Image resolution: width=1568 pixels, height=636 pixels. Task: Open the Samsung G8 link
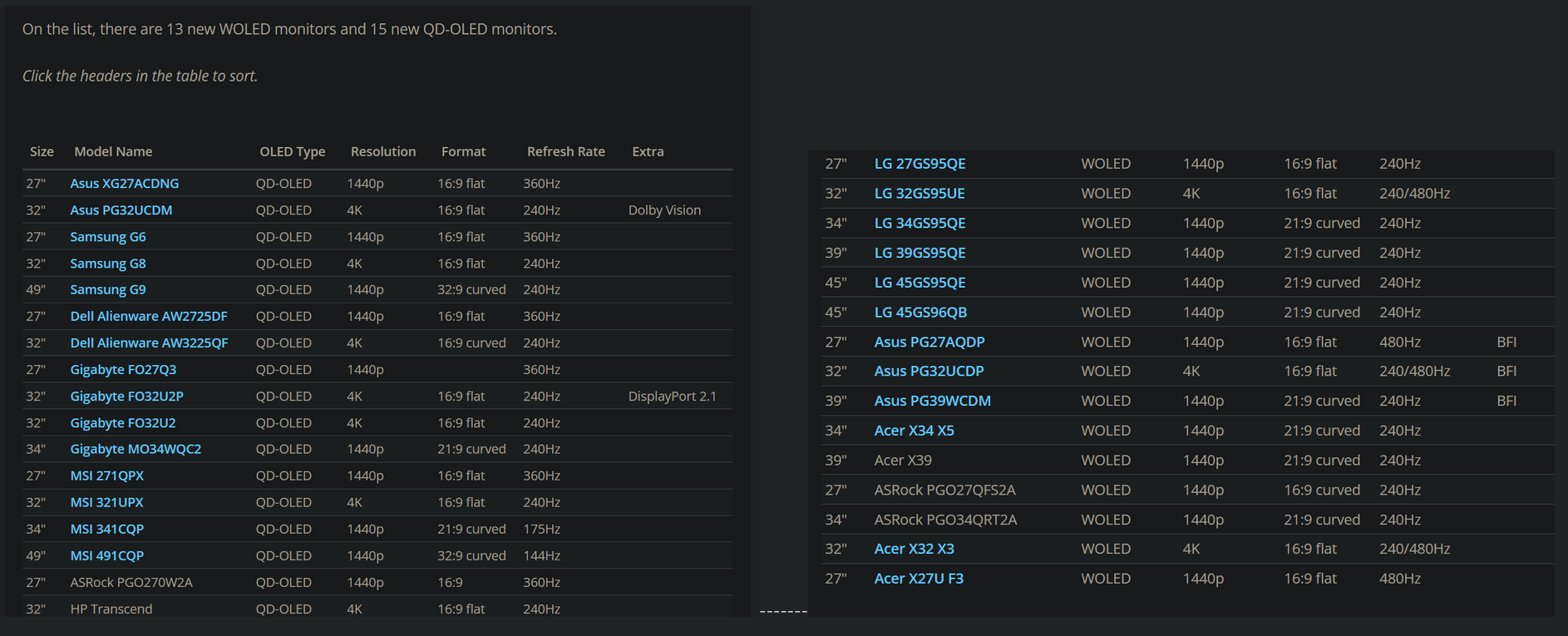click(x=108, y=263)
